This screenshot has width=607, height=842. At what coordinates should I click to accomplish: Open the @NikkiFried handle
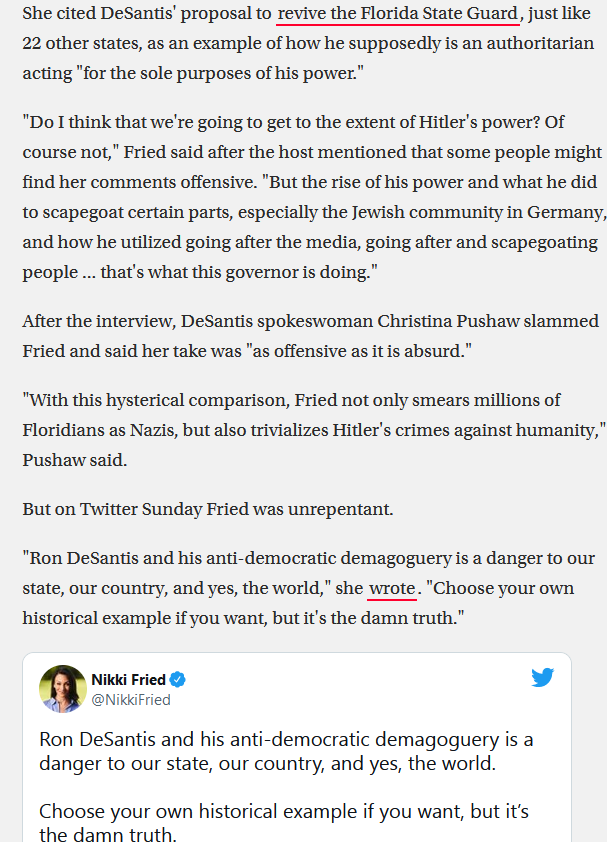[131, 700]
